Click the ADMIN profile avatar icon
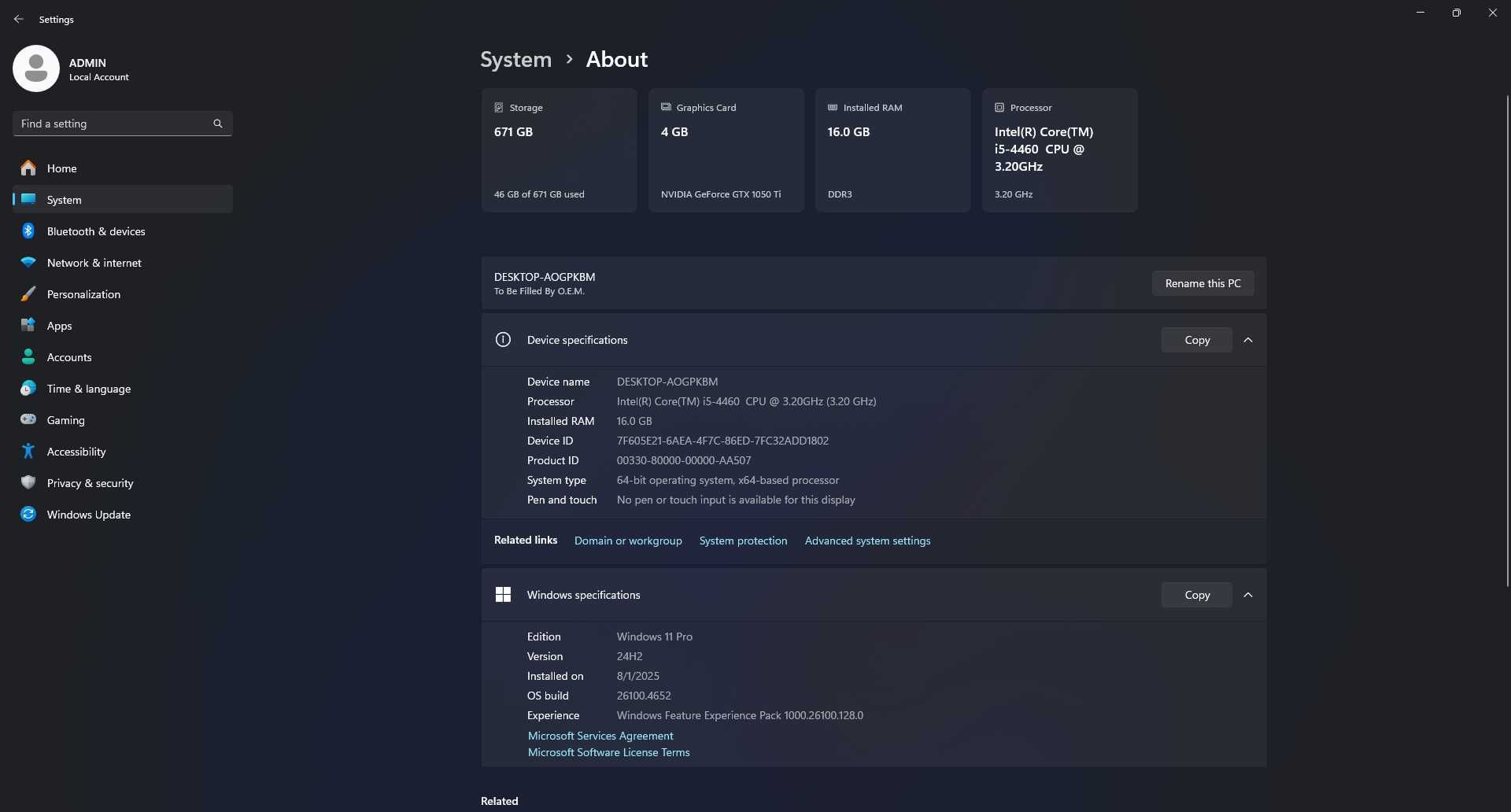This screenshot has height=812, width=1511. coord(36,68)
